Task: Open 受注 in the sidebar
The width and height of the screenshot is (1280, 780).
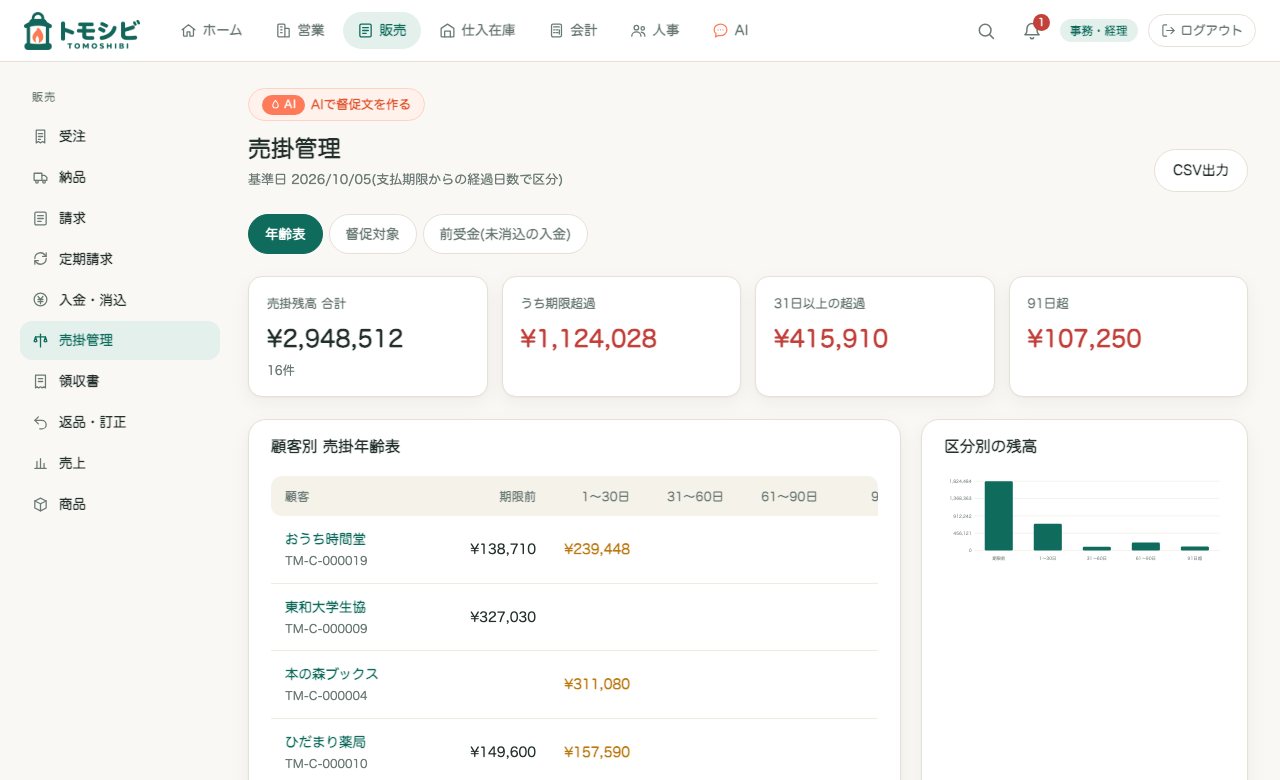Action: click(x=120, y=136)
